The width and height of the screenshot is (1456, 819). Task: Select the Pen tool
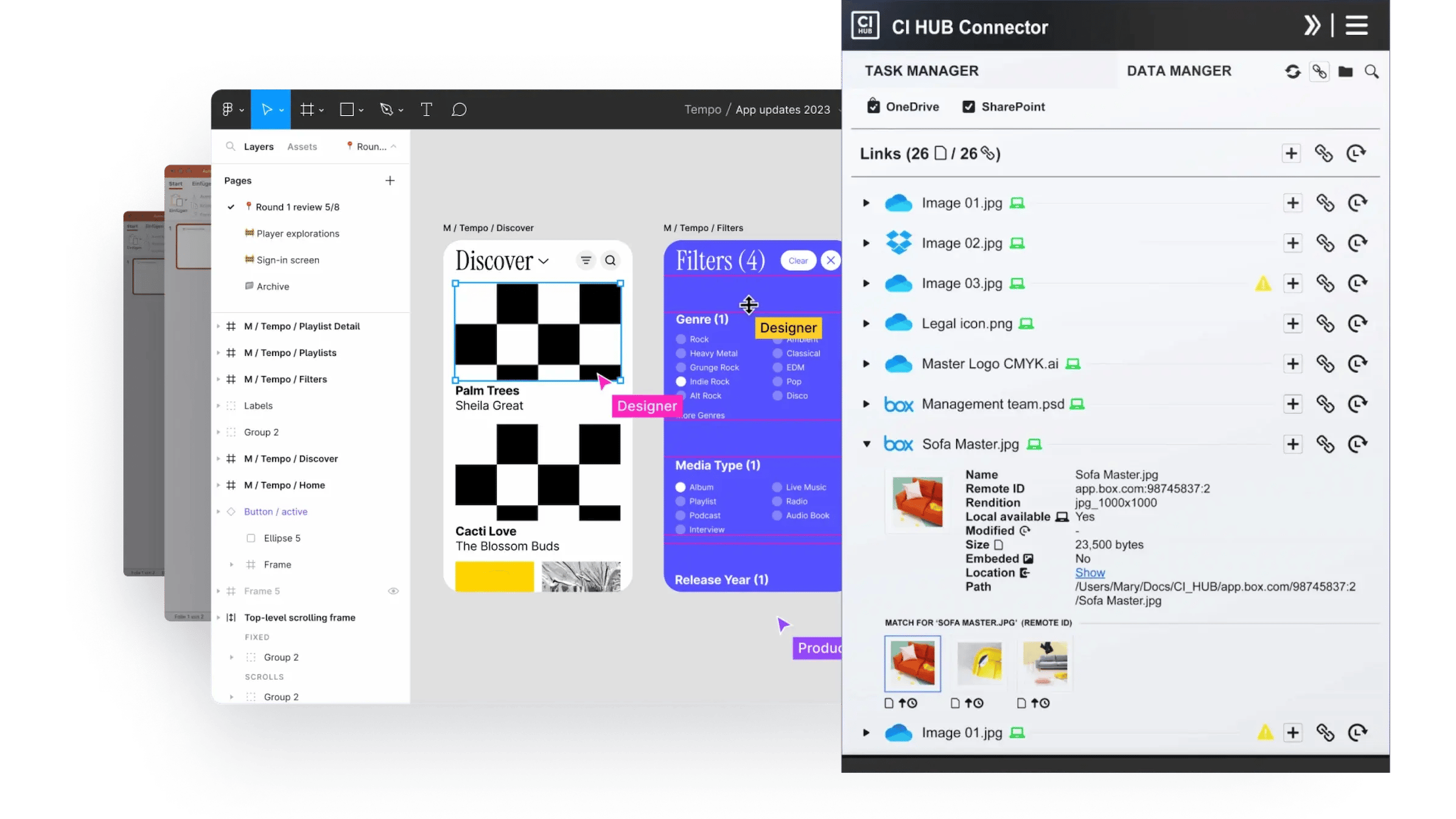387,110
